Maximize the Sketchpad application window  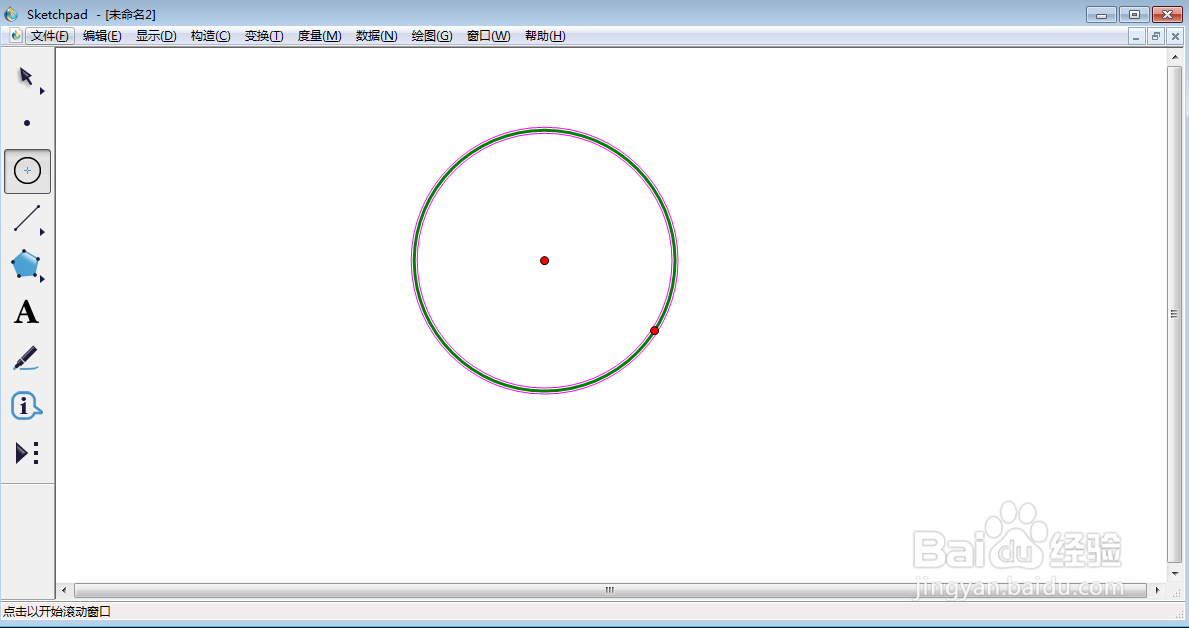pyautogui.click(x=1134, y=14)
